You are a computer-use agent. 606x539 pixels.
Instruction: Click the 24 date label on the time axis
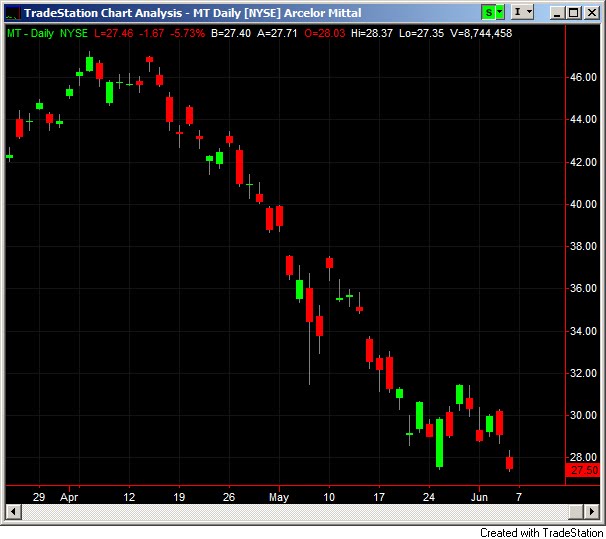429,497
